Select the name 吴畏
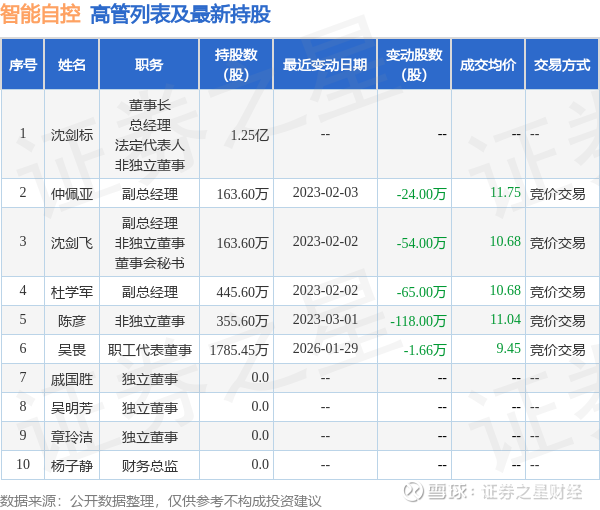600x510 pixels. [72, 350]
